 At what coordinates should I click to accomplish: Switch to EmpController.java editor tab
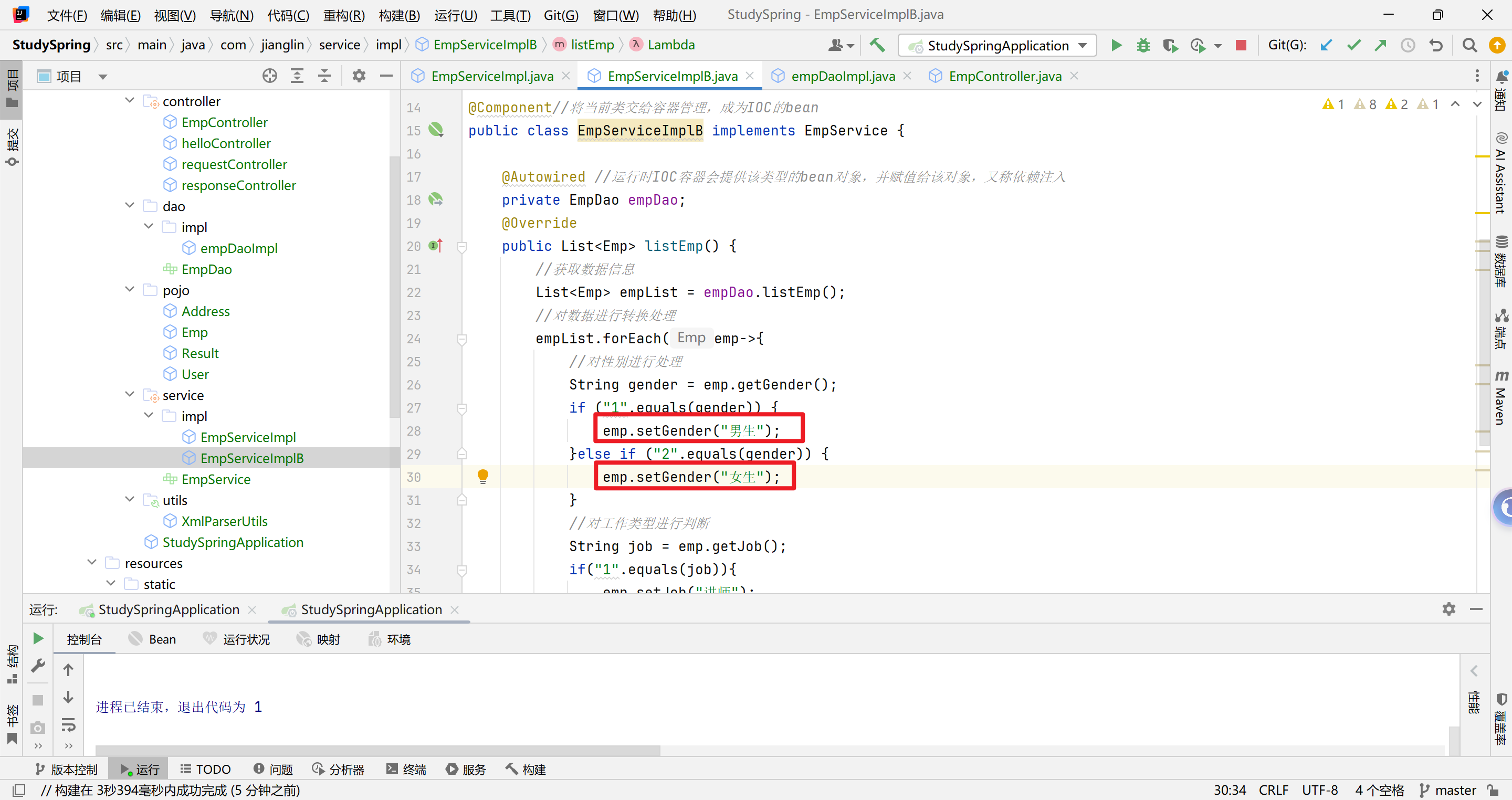tap(1004, 76)
